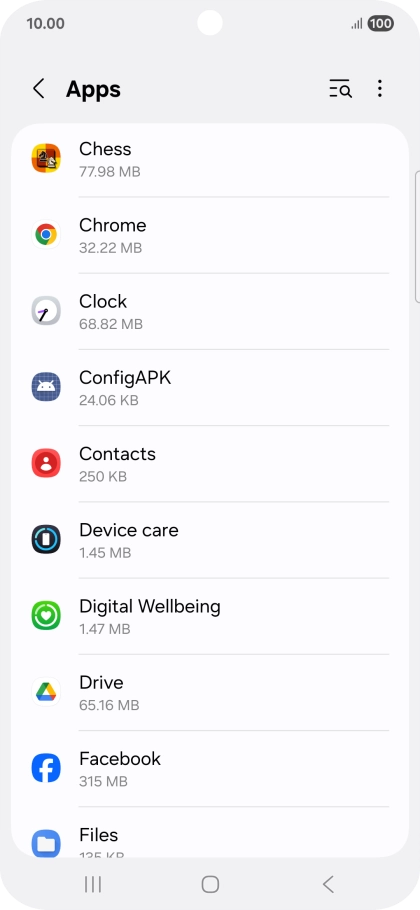Screen dimensions: 420x910
Task: Tap the Contacts app icon
Action: click(46, 463)
